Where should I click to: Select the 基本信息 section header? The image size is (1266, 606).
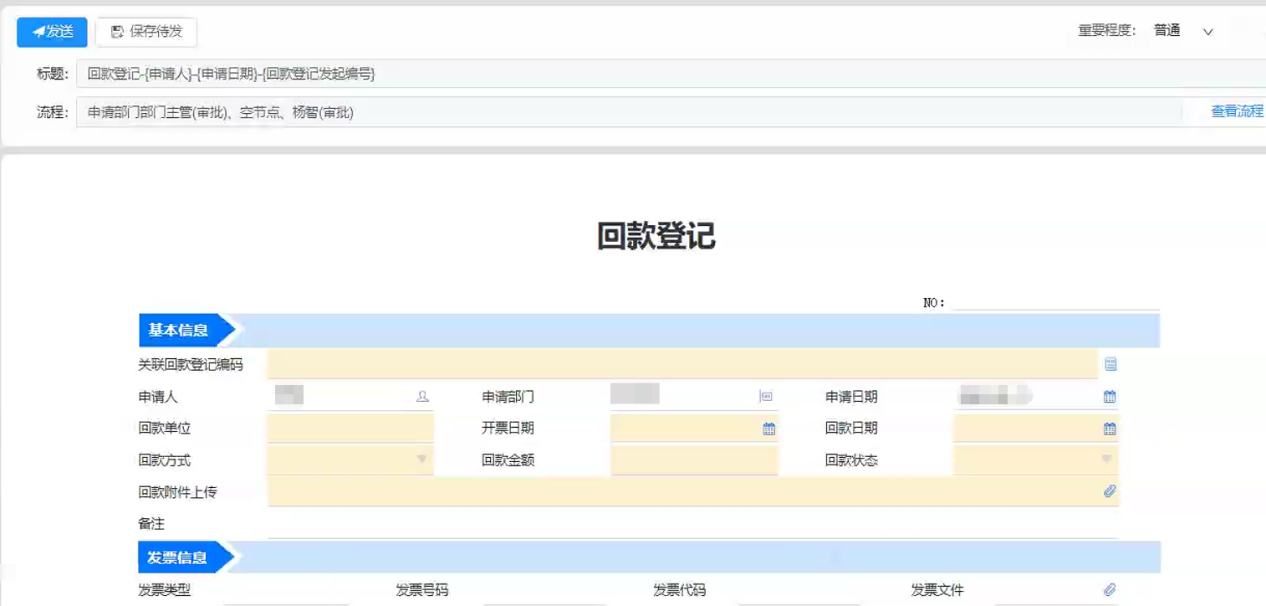[x=180, y=331]
